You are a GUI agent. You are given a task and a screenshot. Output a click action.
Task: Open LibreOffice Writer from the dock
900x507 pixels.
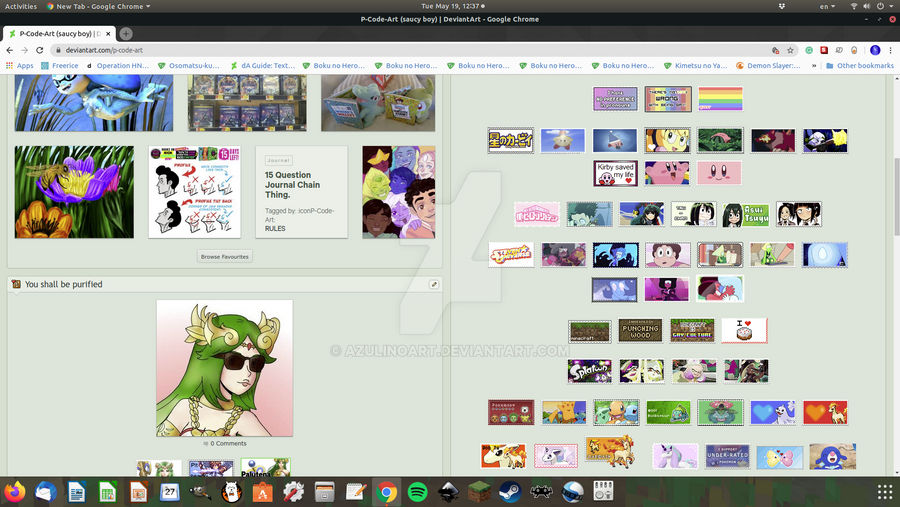[76, 492]
